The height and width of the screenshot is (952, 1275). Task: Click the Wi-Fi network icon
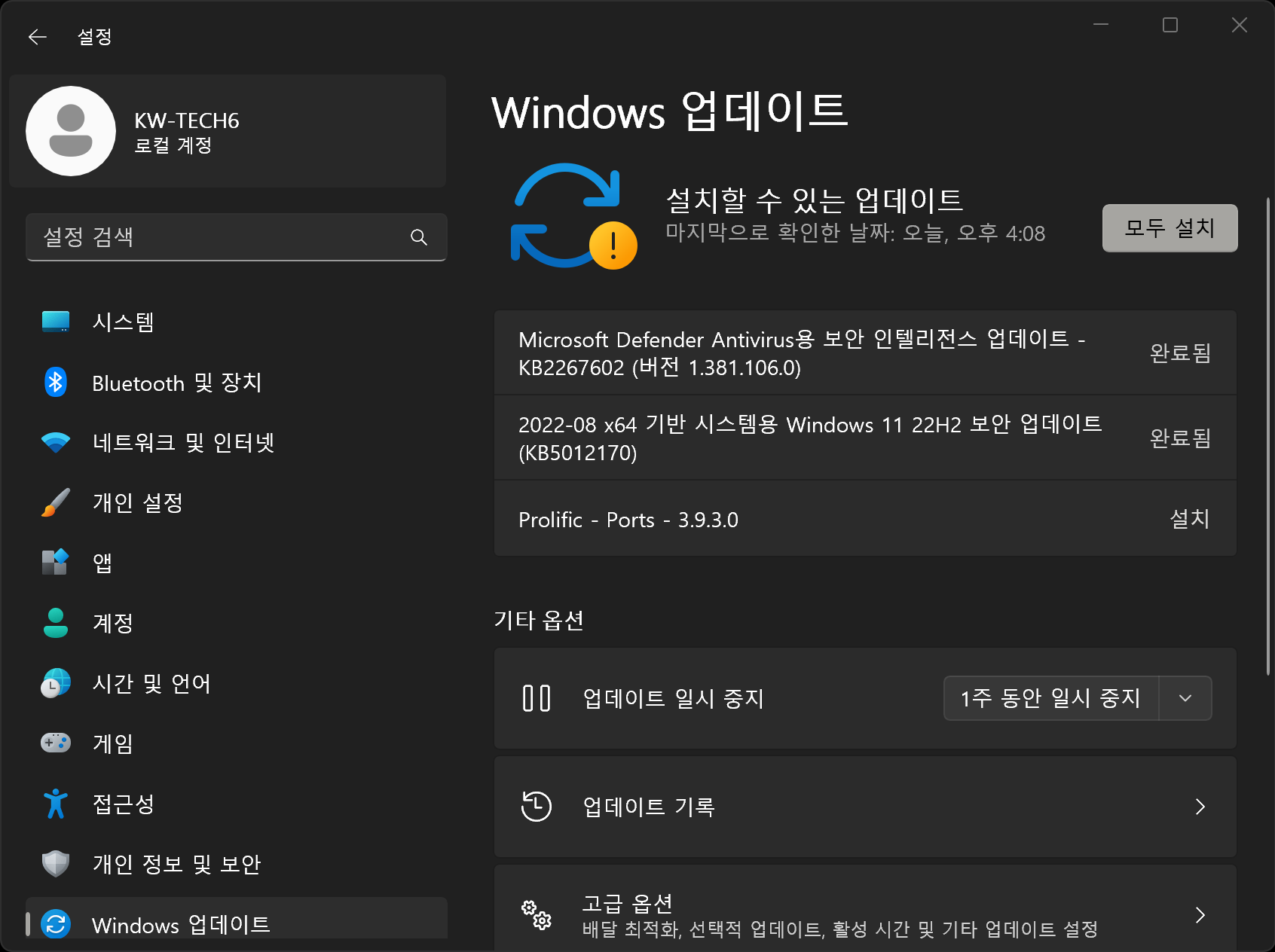coord(56,442)
